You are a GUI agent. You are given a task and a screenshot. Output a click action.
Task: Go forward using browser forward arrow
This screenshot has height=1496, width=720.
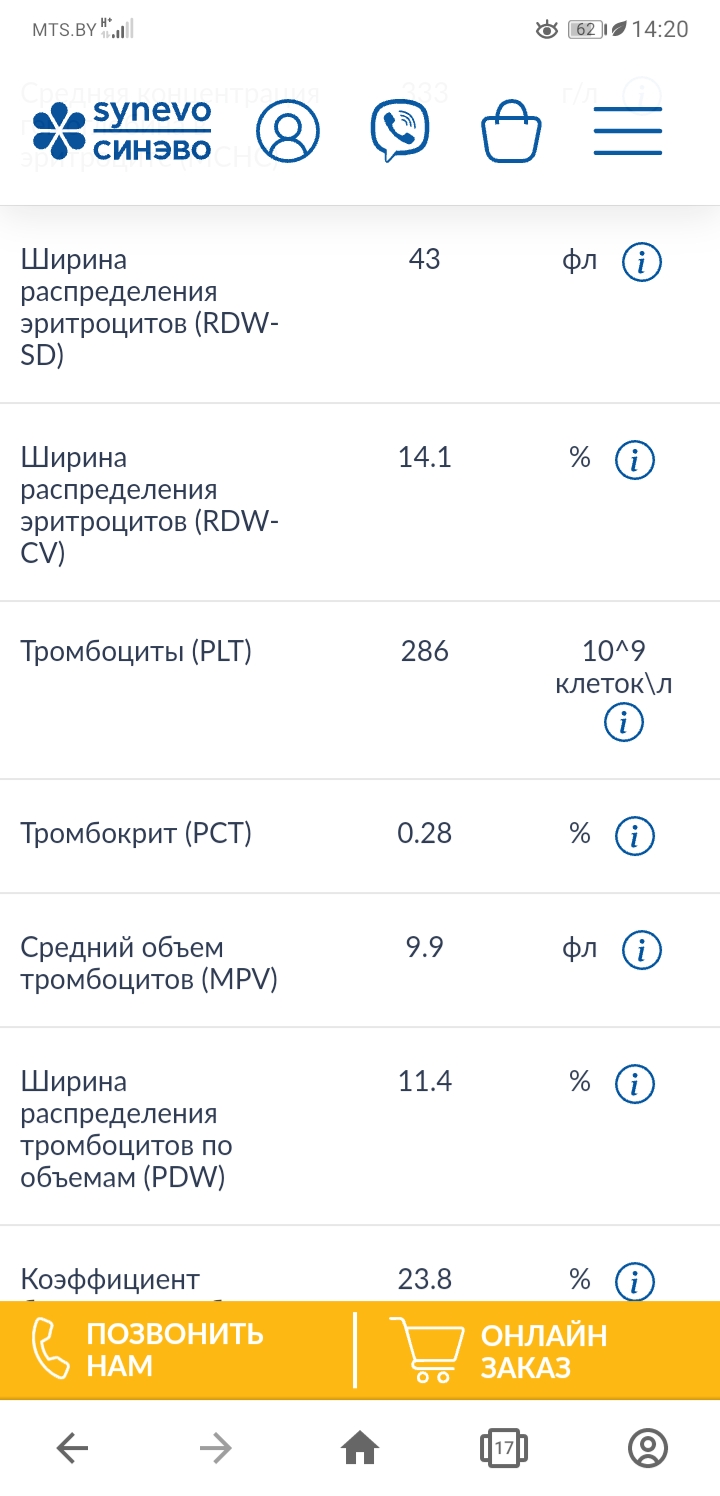click(x=216, y=1447)
